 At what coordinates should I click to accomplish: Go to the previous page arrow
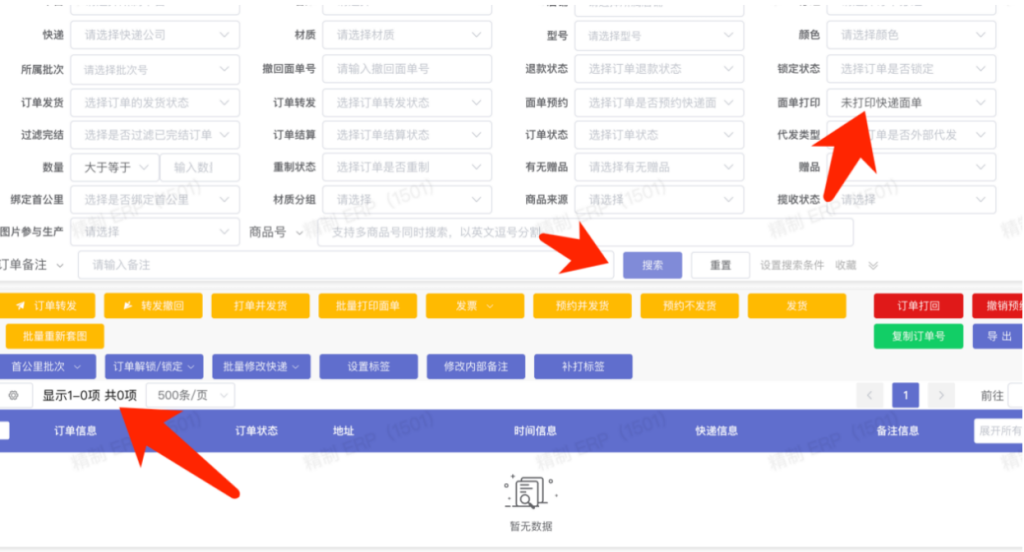(x=870, y=396)
